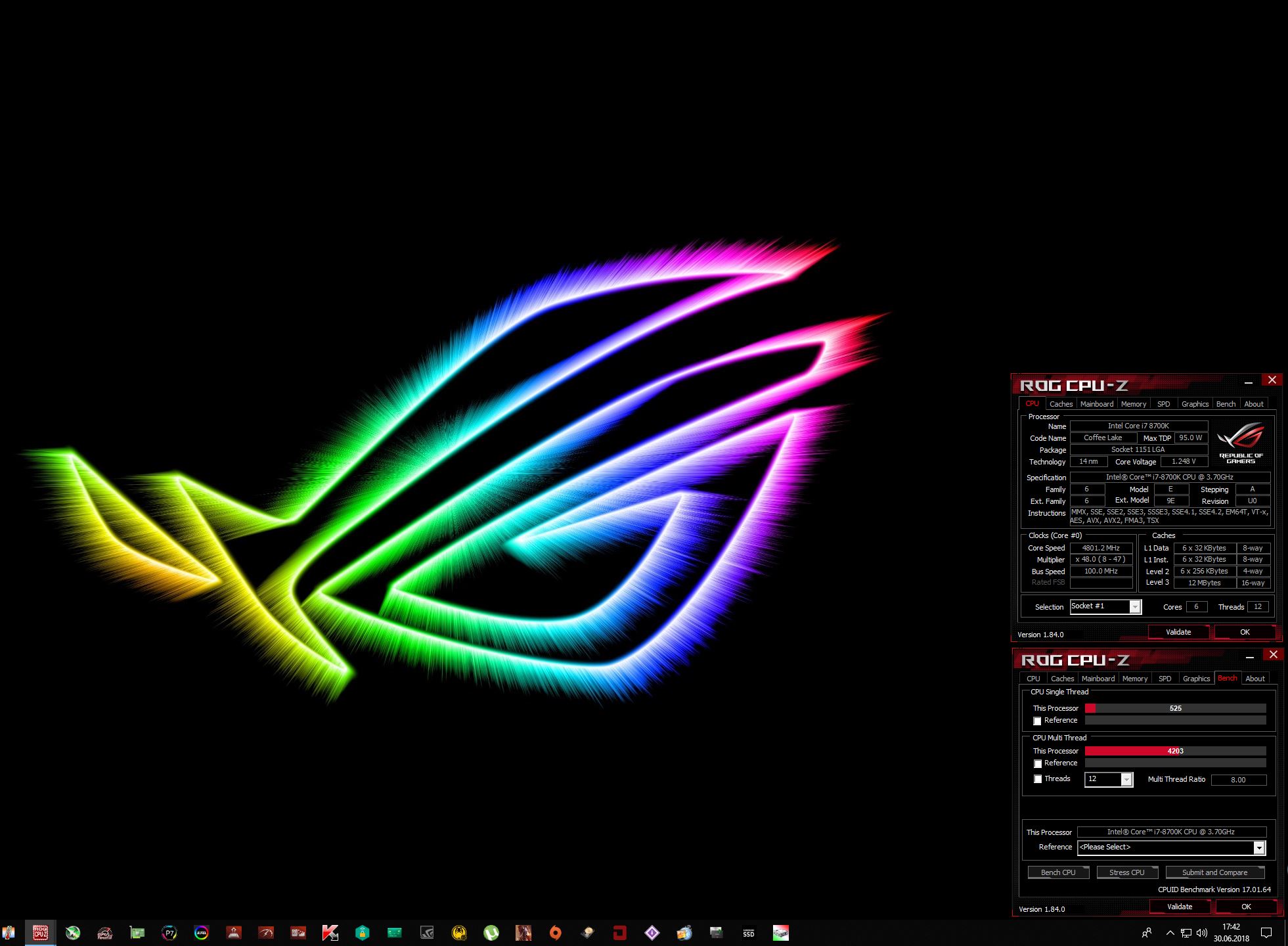This screenshot has width=1288, height=946.
Task: Open the purple diamond taskbar icon
Action: pos(652,932)
